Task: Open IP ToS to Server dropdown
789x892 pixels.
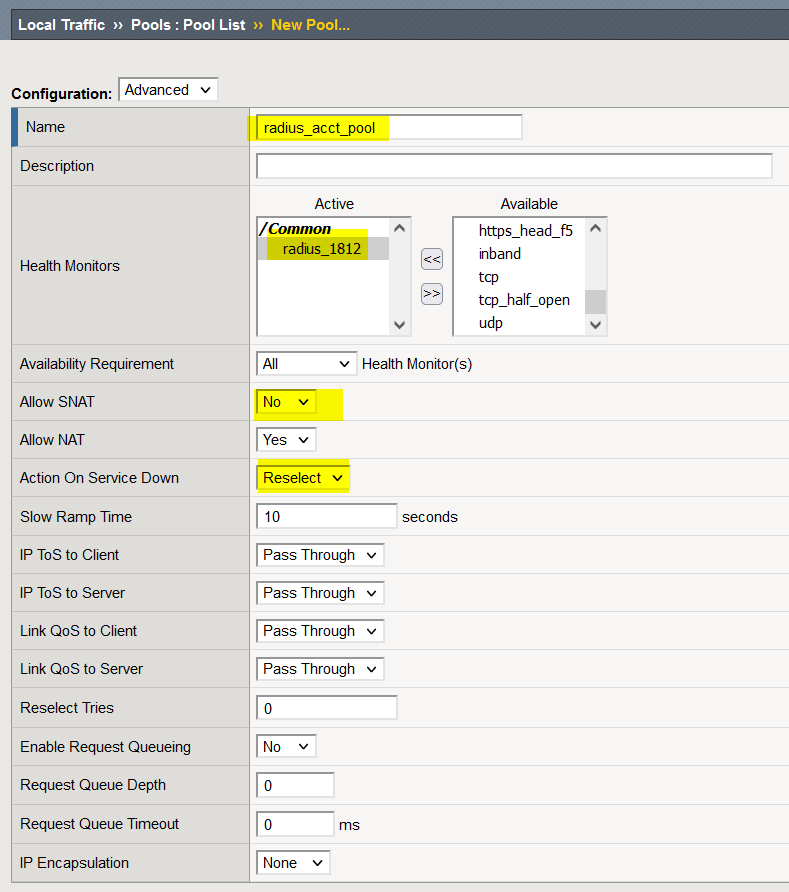Action: 320,593
